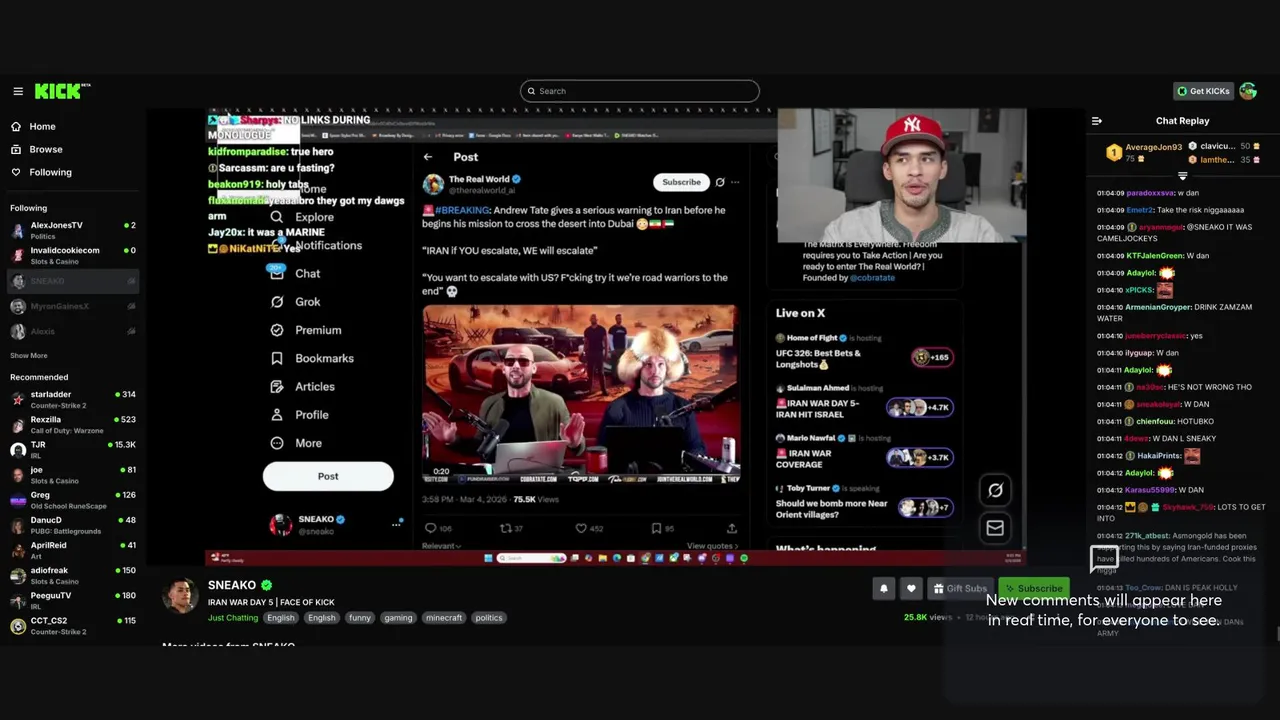Open Grok in the X sidebar
1280x720 pixels.
296,302
